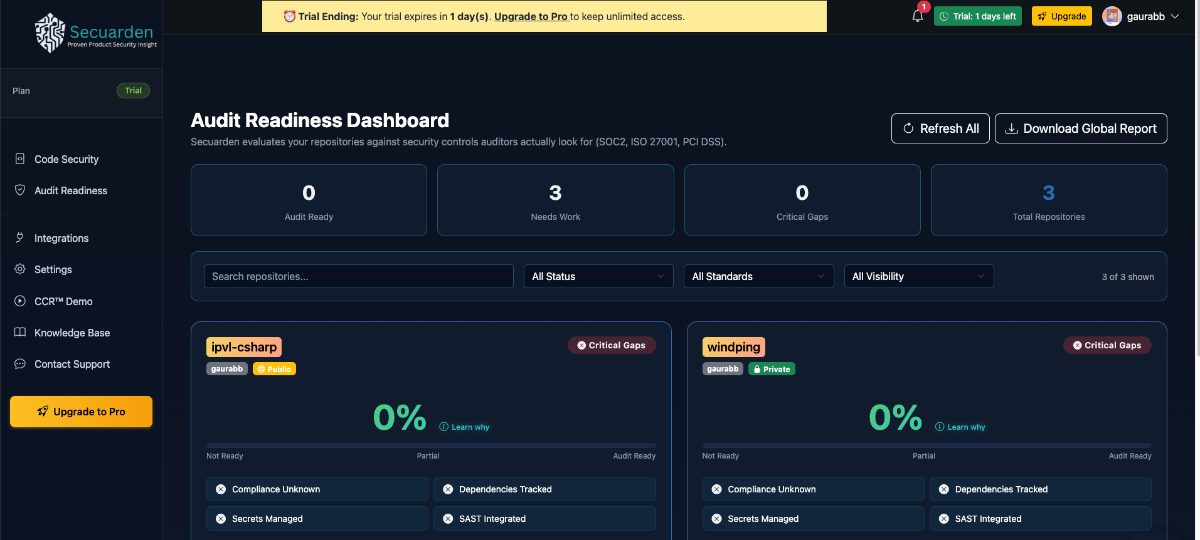The width and height of the screenshot is (1200, 540).
Task: Click windping readiness progress bar
Action: click(x=926, y=445)
